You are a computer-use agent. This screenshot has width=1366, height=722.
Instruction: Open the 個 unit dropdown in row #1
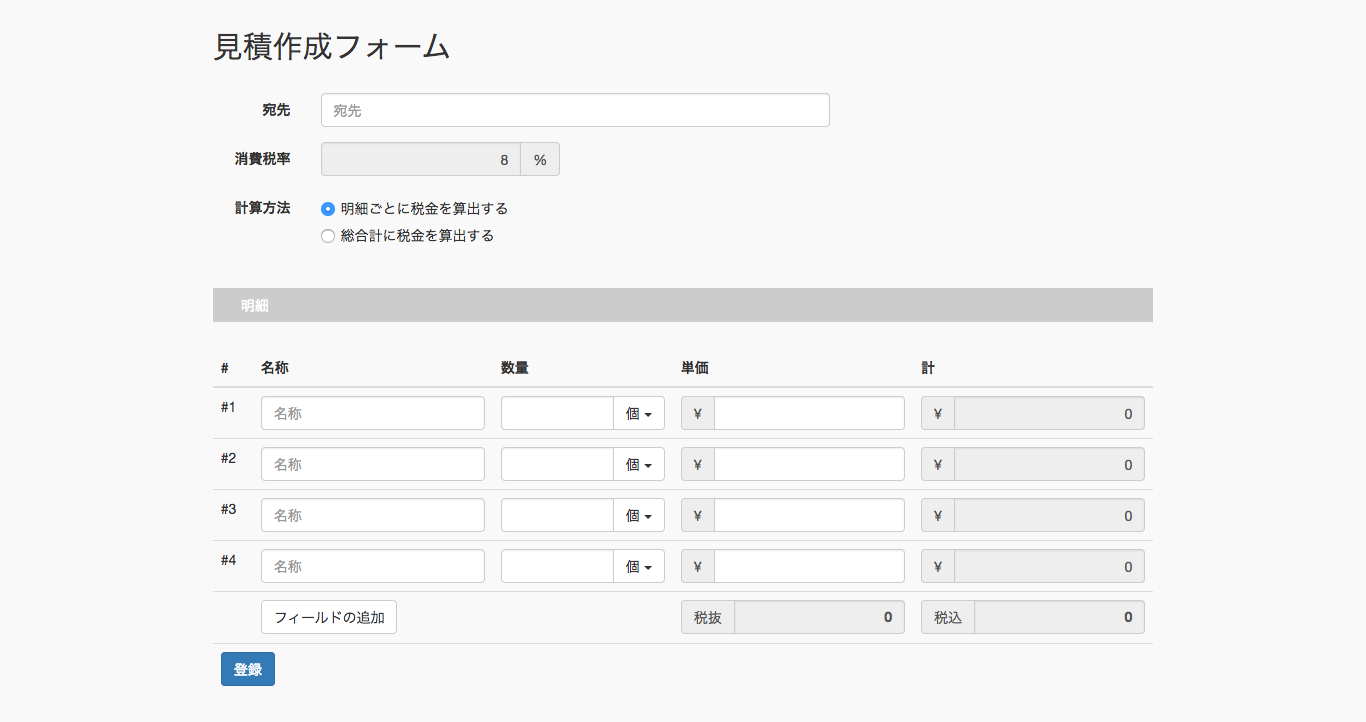point(639,413)
